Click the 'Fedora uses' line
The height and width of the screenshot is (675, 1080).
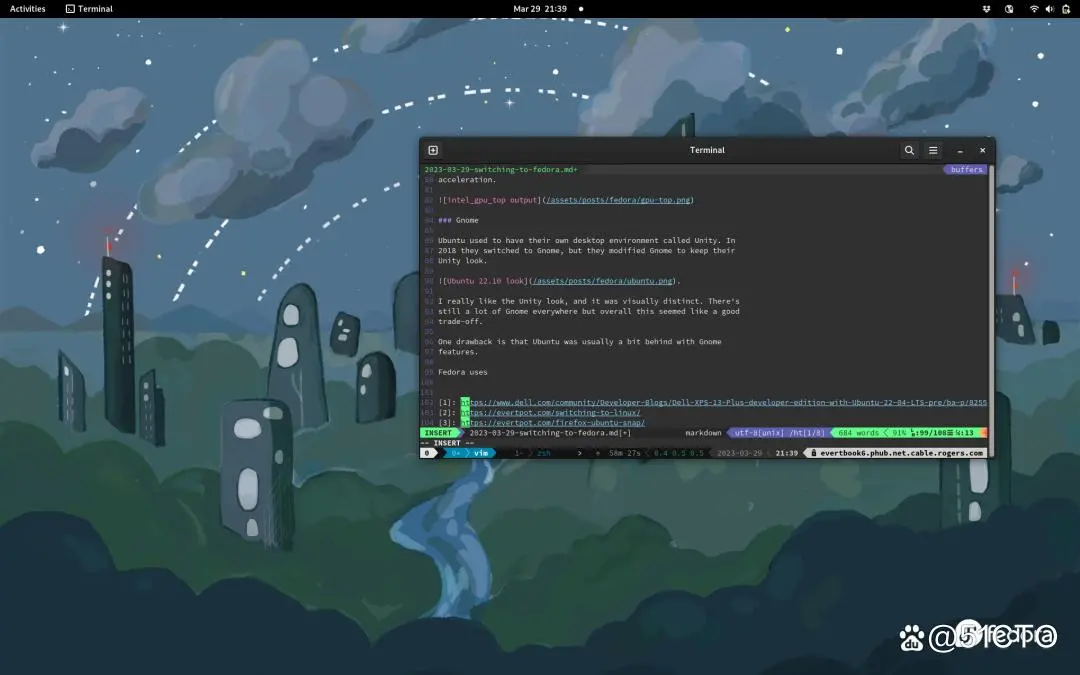click(462, 372)
